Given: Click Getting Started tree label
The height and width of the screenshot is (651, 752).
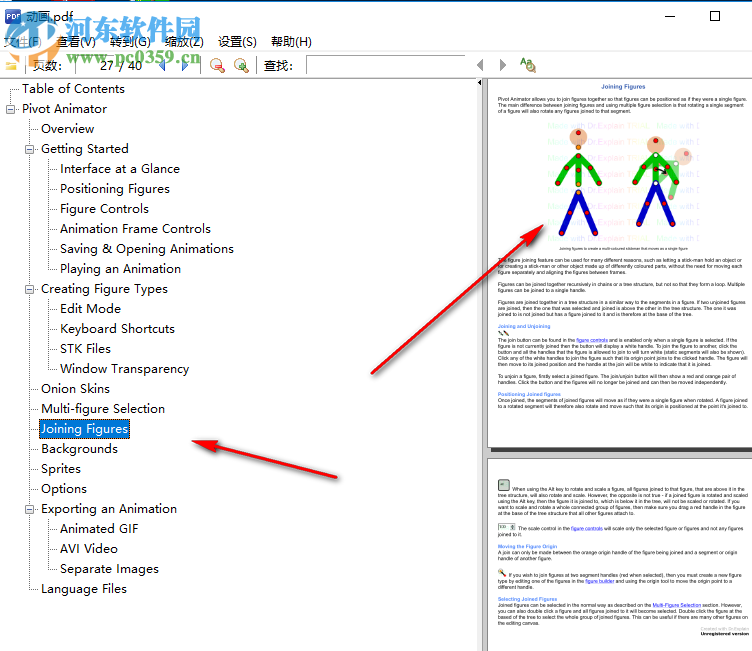Looking at the screenshot, I should [85, 149].
